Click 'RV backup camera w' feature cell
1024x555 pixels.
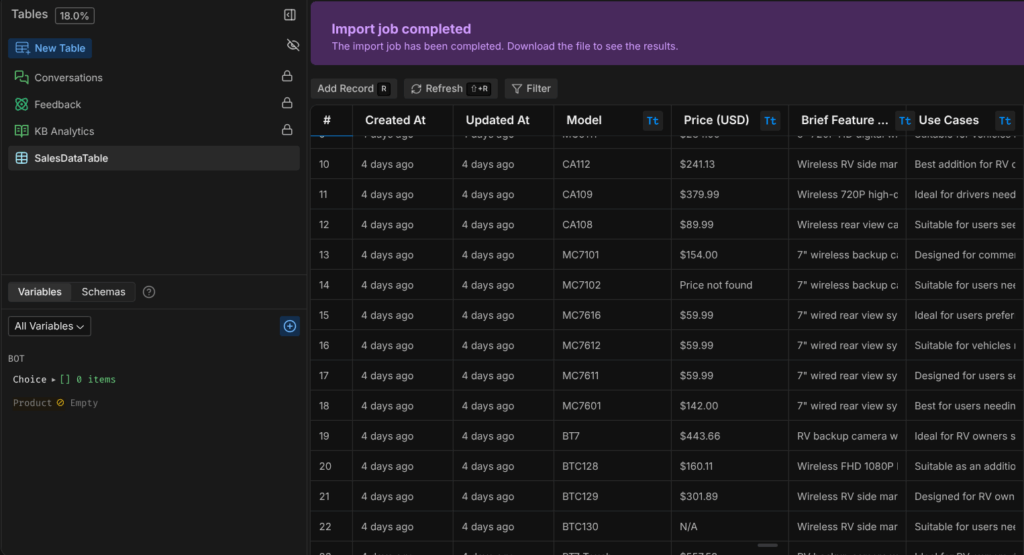pos(847,436)
